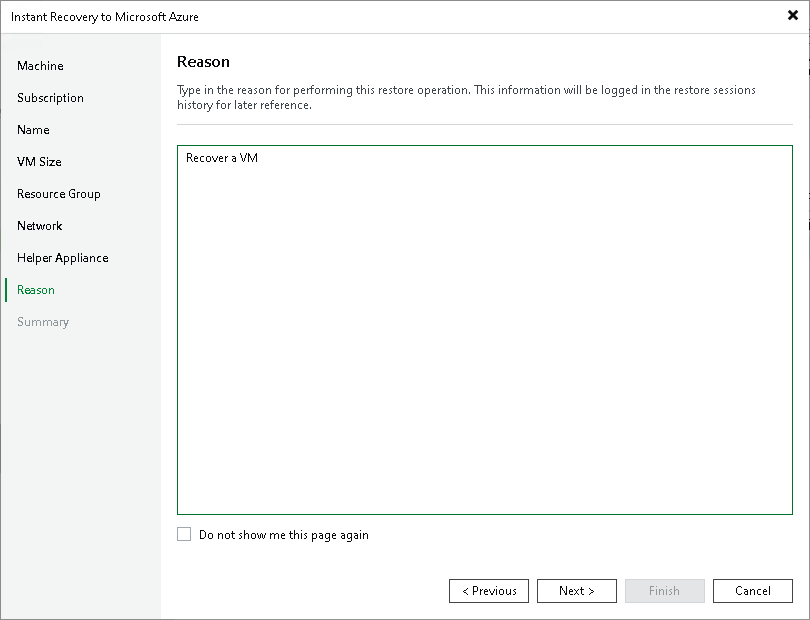Open the Subscription wizard step
810x620 pixels.
[x=51, y=98]
